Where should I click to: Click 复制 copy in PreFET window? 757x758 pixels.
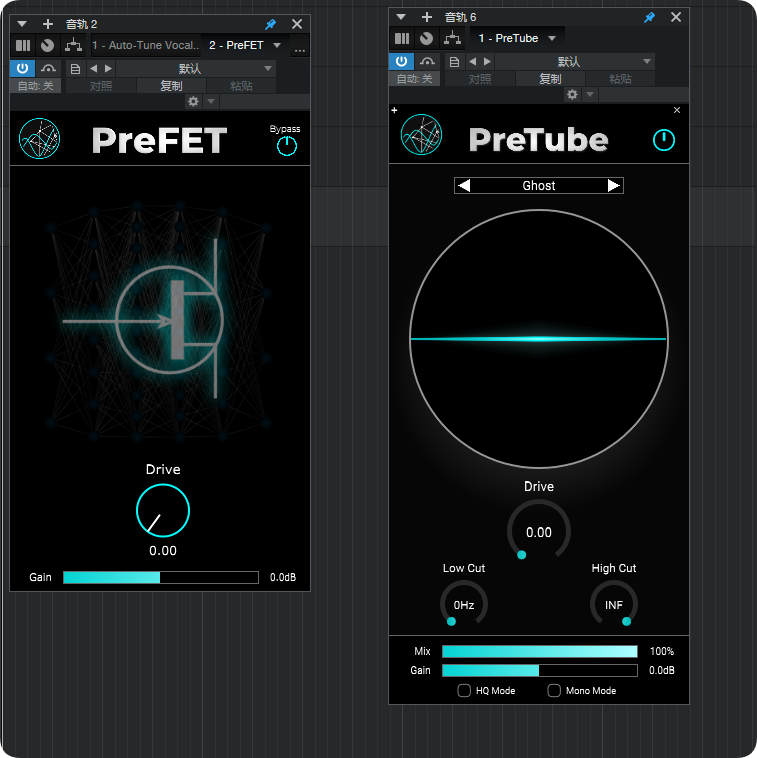pyautogui.click(x=171, y=86)
